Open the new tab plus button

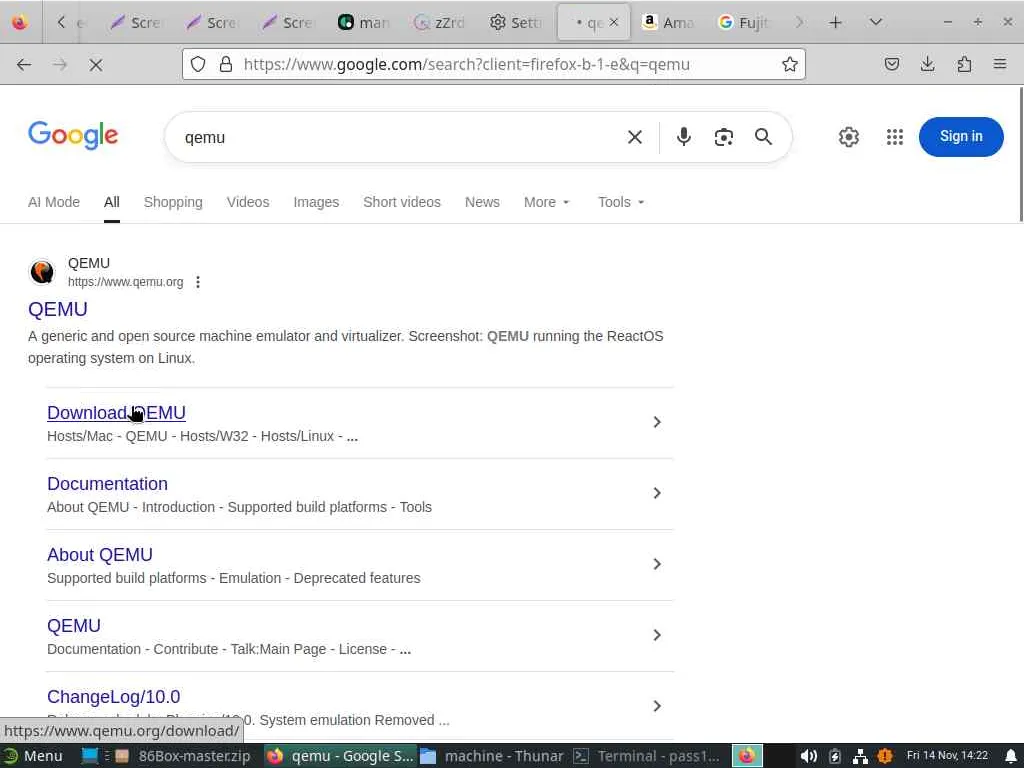tap(835, 23)
